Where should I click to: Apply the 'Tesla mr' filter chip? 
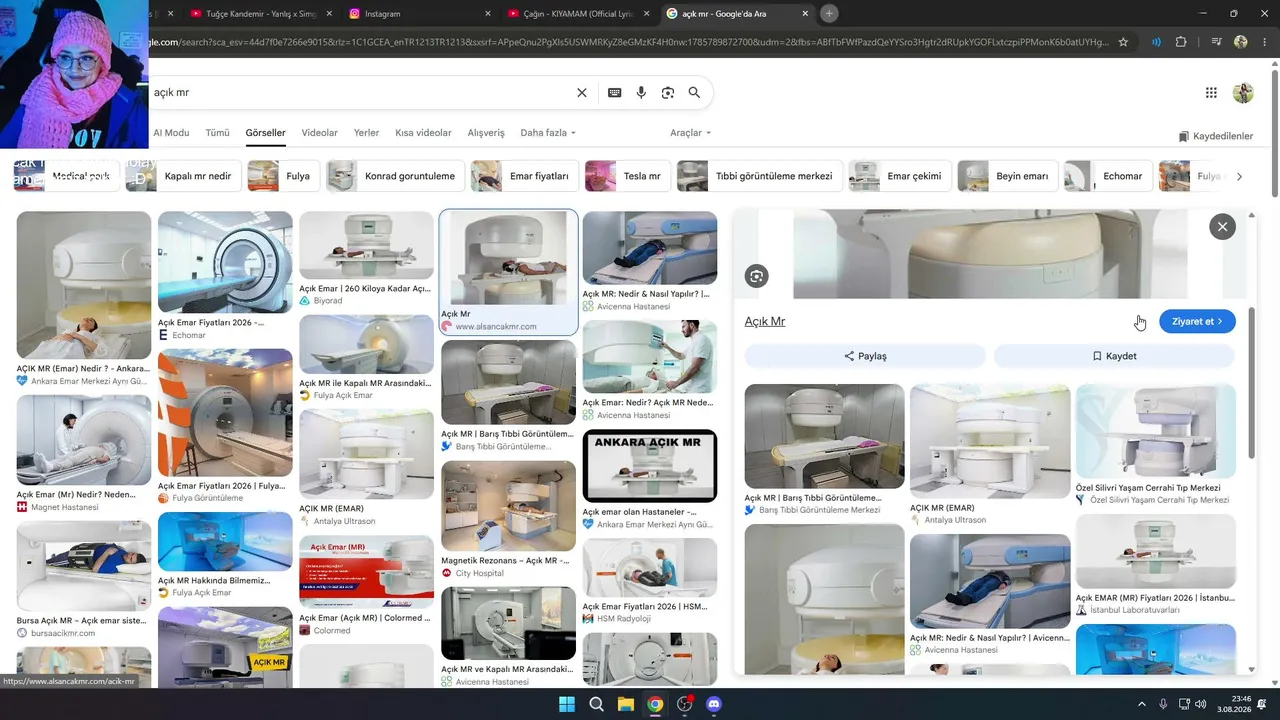click(x=628, y=176)
